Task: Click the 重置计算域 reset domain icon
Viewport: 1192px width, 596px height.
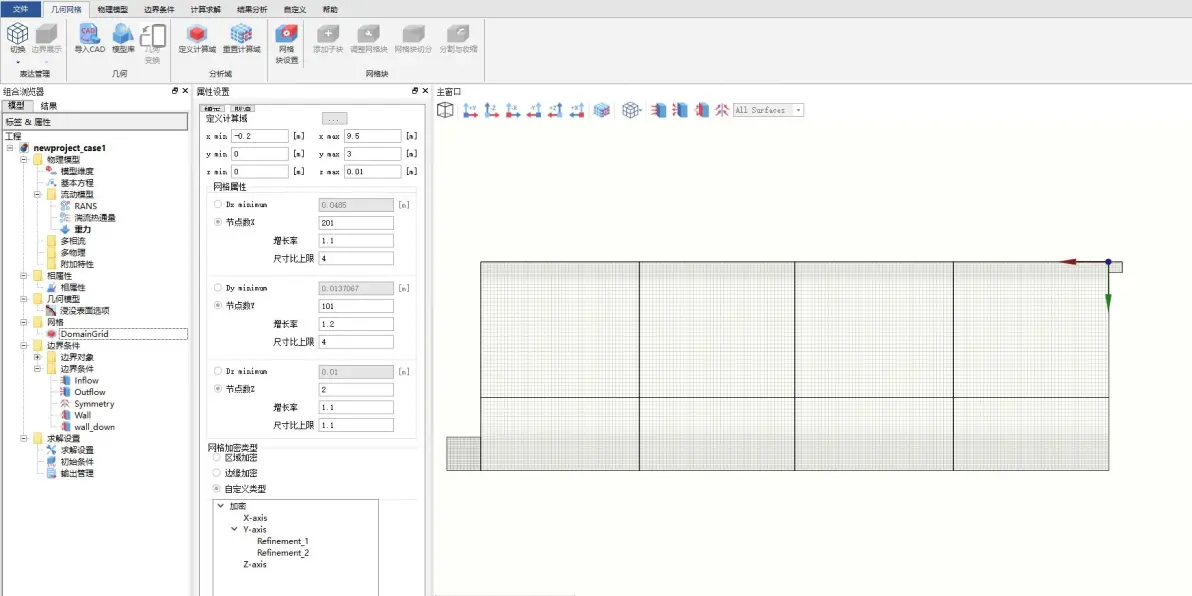Action: point(241,37)
